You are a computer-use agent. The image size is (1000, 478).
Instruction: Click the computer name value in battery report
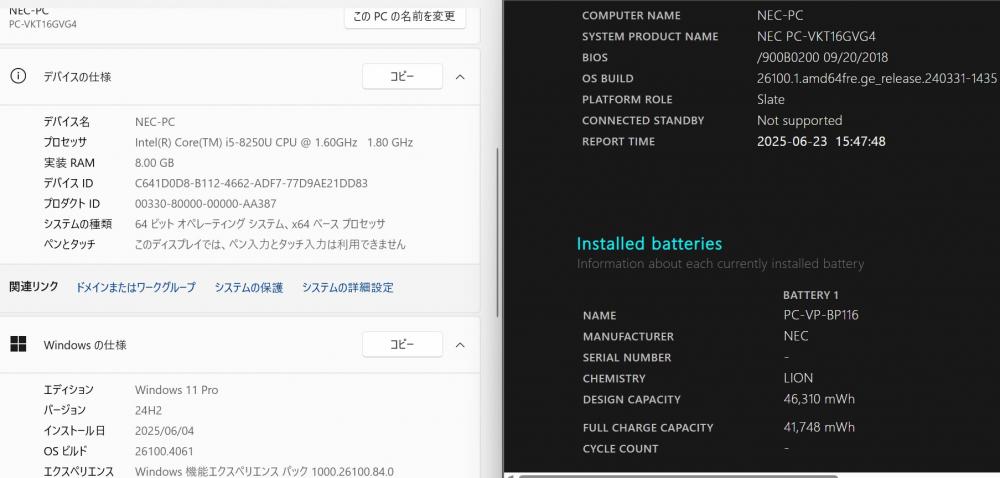pyautogui.click(x=780, y=15)
